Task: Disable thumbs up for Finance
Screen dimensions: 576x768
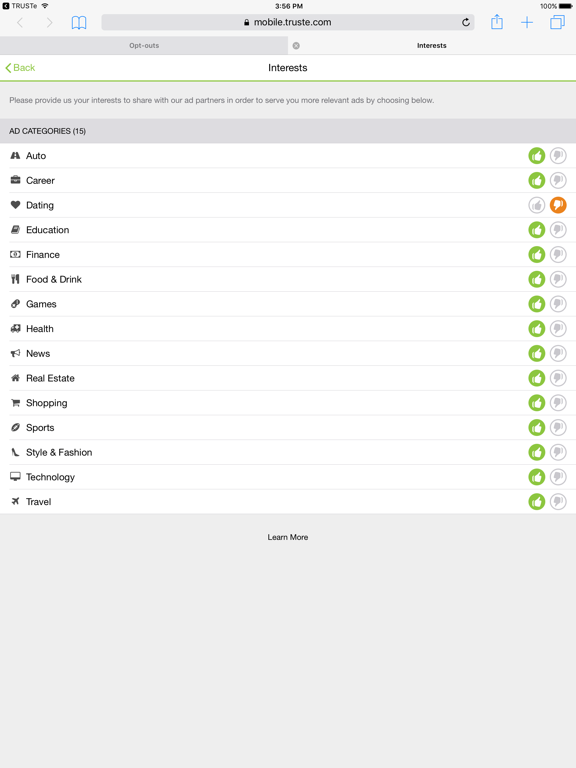Action: [536, 255]
